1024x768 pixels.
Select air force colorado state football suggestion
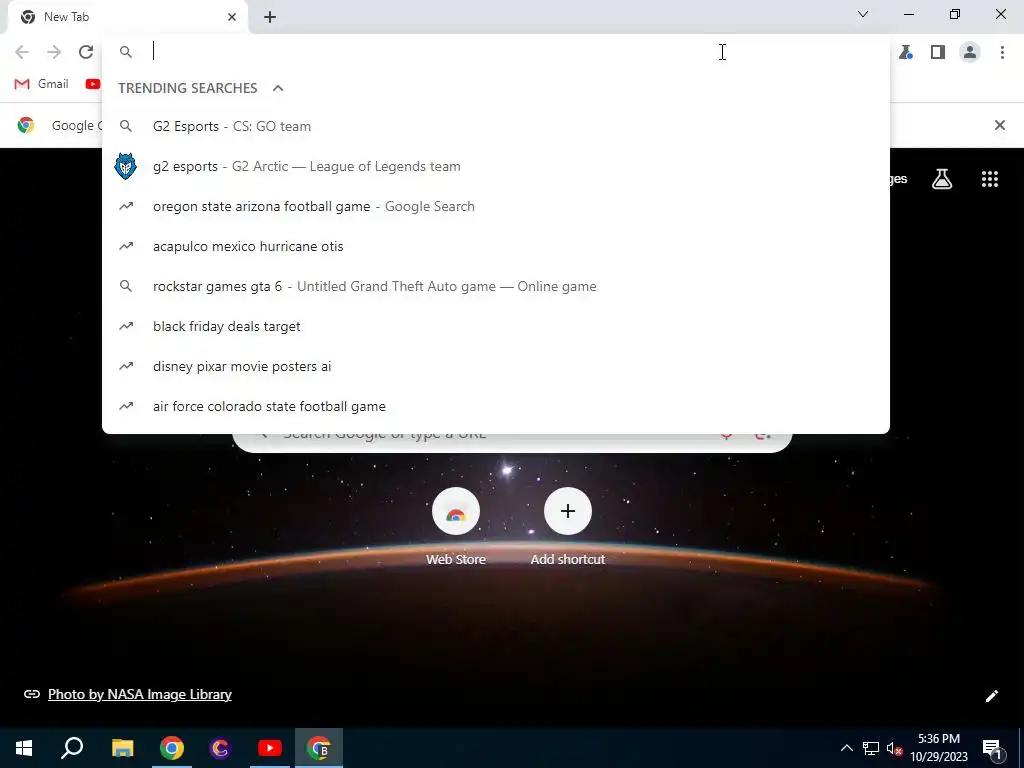(x=496, y=406)
